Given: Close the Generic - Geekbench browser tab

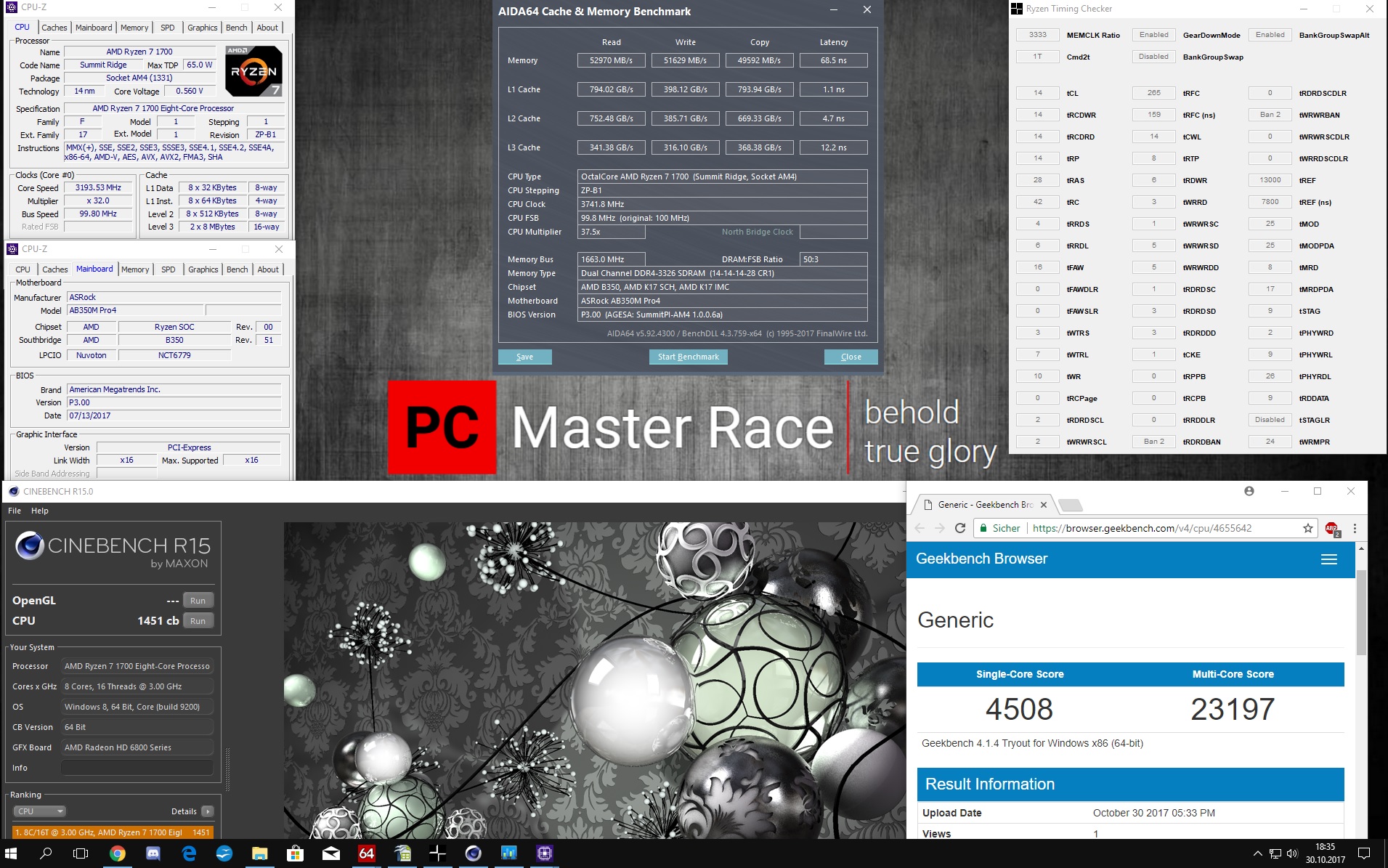Looking at the screenshot, I should tap(1044, 505).
